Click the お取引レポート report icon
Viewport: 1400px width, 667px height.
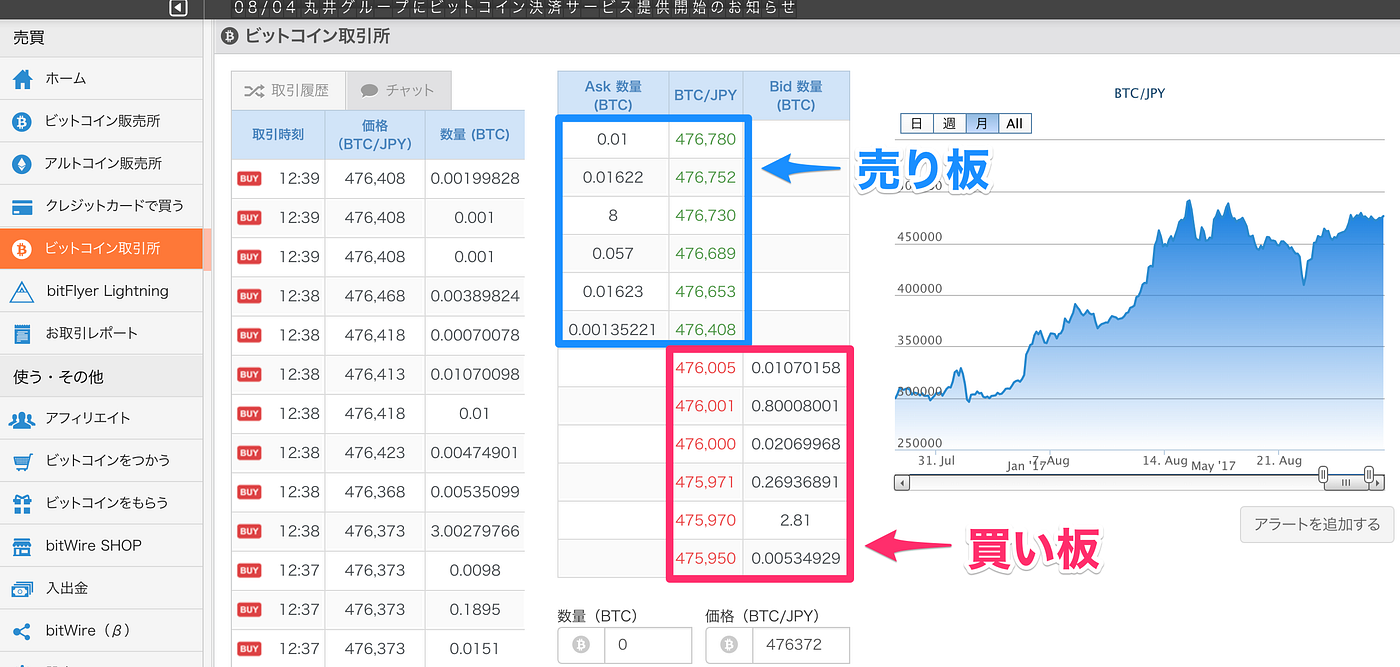point(22,334)
